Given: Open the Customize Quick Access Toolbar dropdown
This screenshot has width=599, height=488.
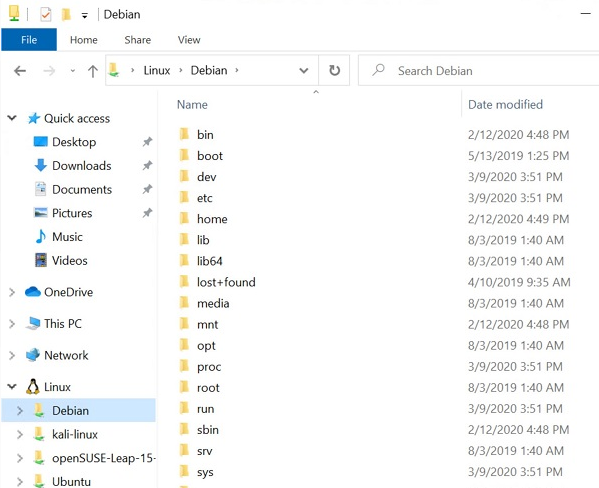Looking at the screenshot, I should (84, 15).
